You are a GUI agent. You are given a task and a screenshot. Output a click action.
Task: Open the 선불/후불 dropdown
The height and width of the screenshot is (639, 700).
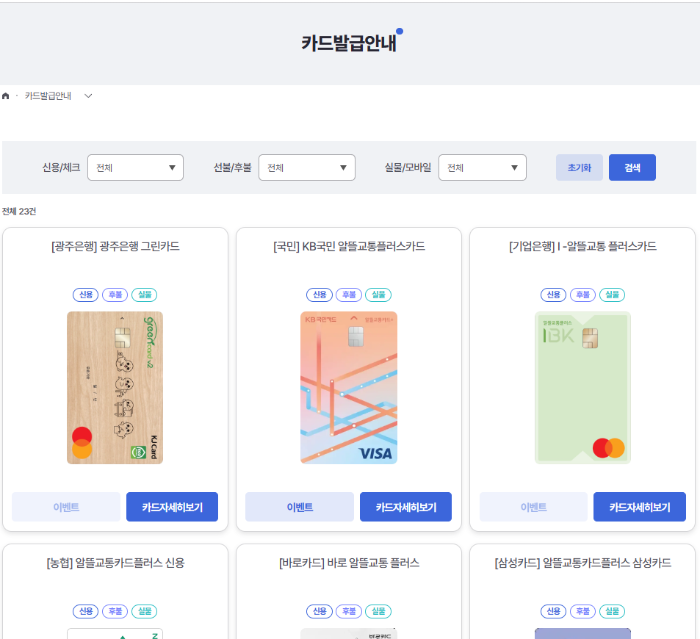307,167
